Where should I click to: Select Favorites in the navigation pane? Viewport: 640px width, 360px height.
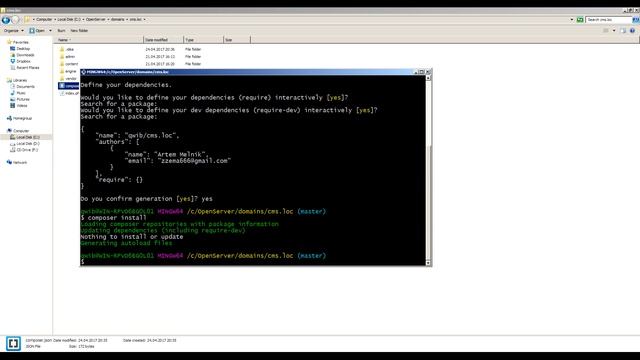(x=18, y=42)
